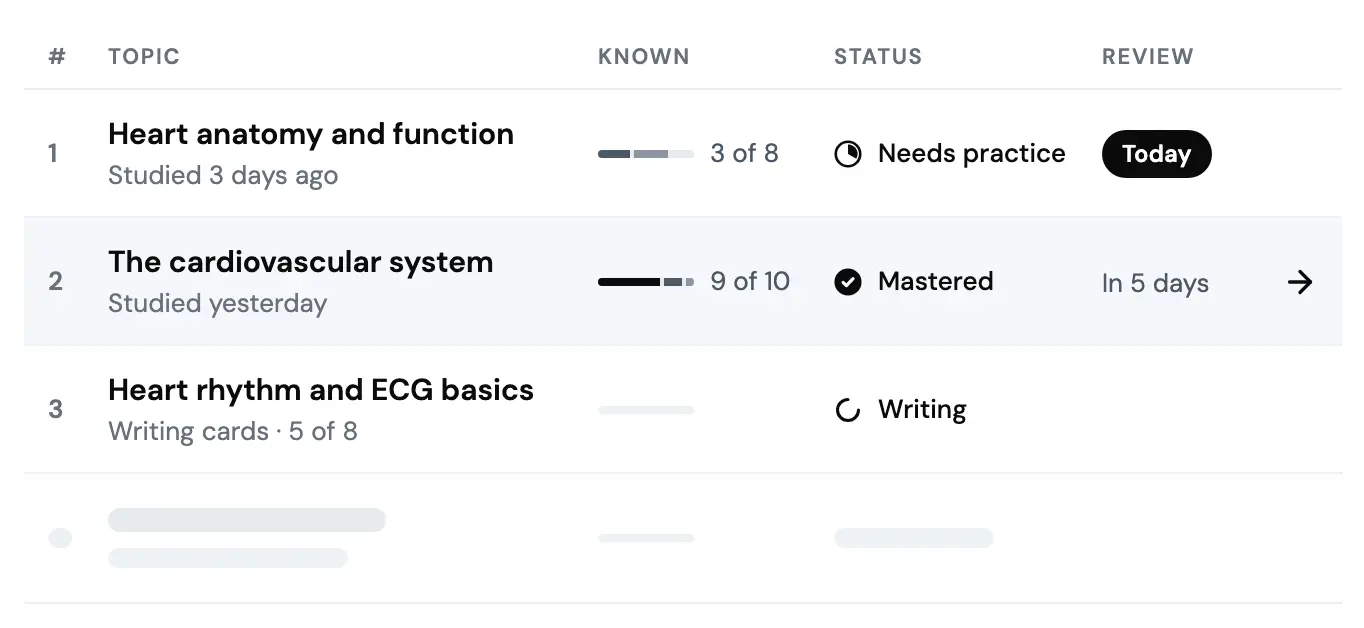This screenshot has width=1364, height=628.
Task: Open Heart rhythm and ECG basics topic
Action: pyautogui.click(x=321, y=390)
